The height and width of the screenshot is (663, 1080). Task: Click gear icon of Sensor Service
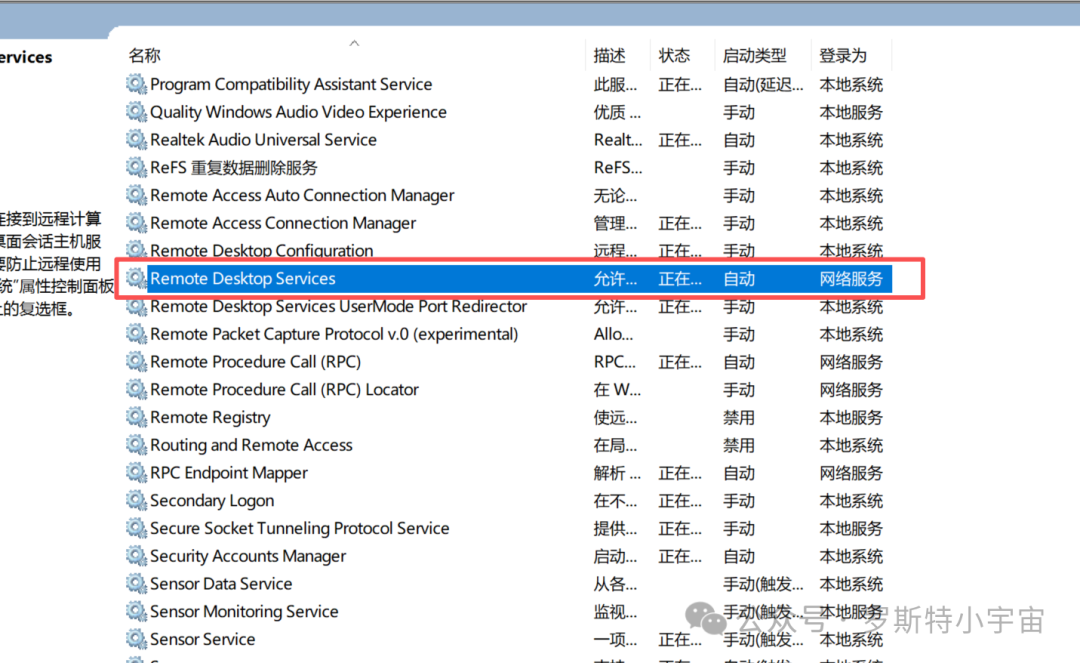[x=136, y=639]
